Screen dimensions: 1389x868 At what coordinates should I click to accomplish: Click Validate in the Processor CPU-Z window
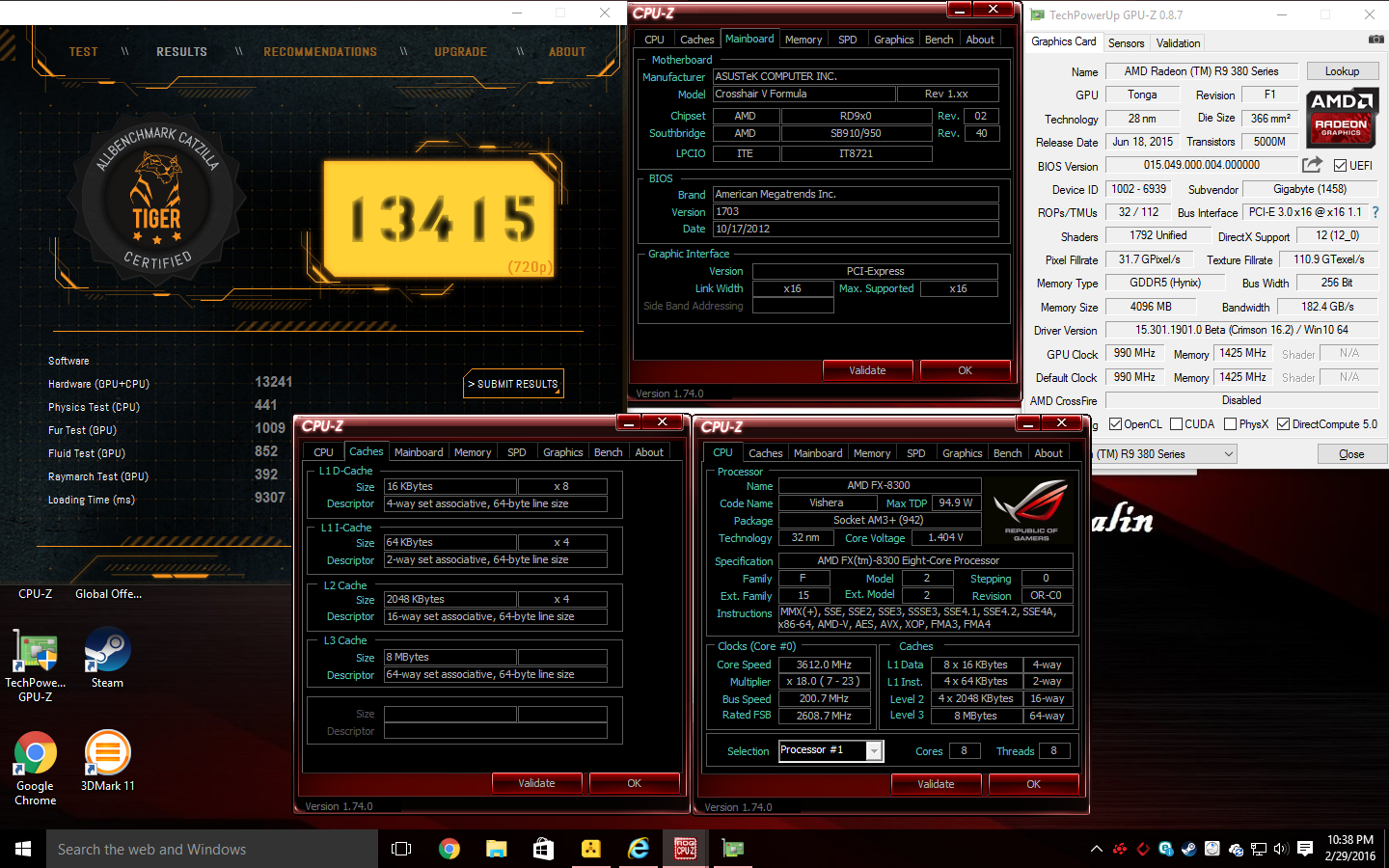point(936,784)
